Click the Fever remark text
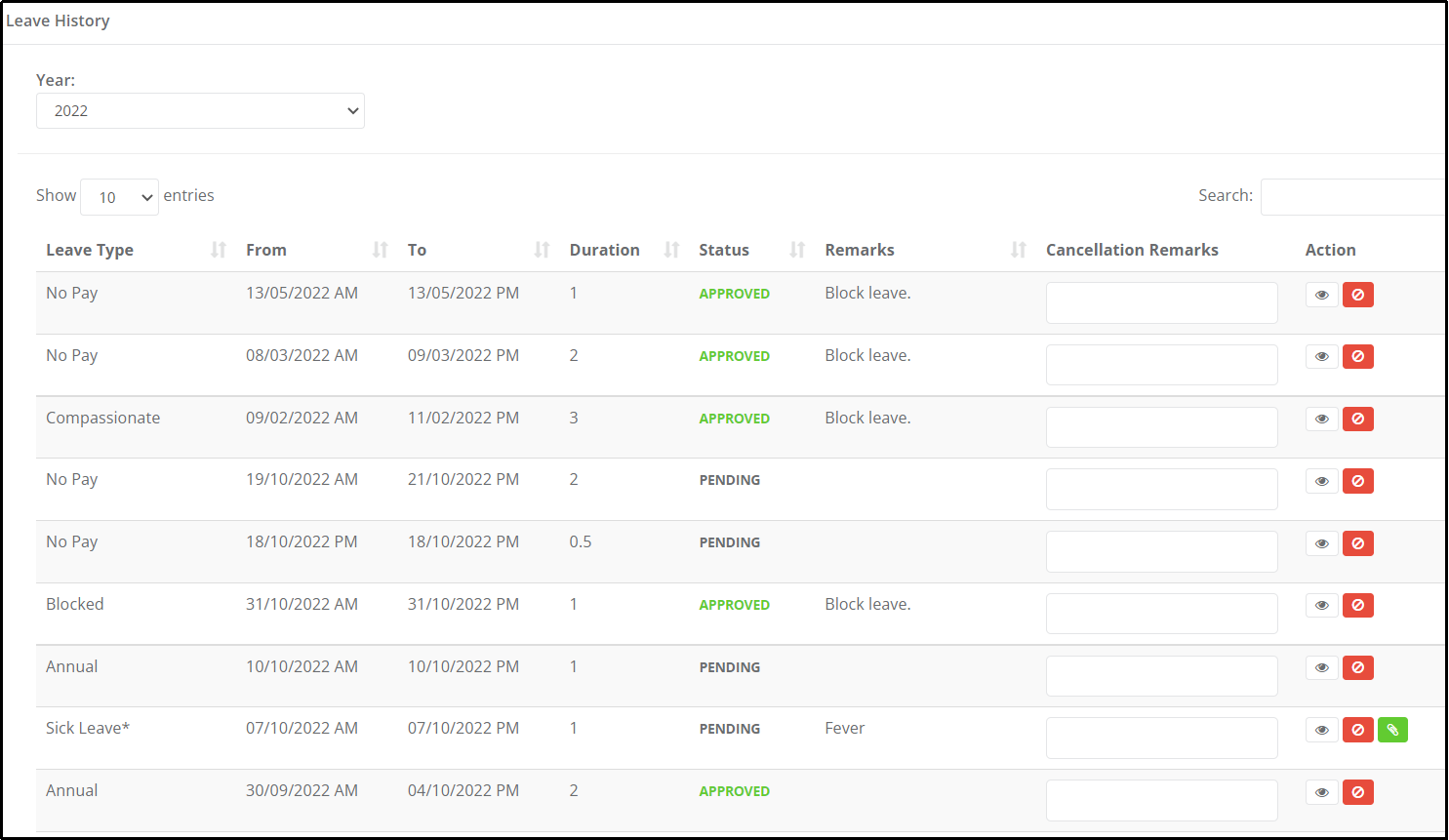 coord(844,728)
